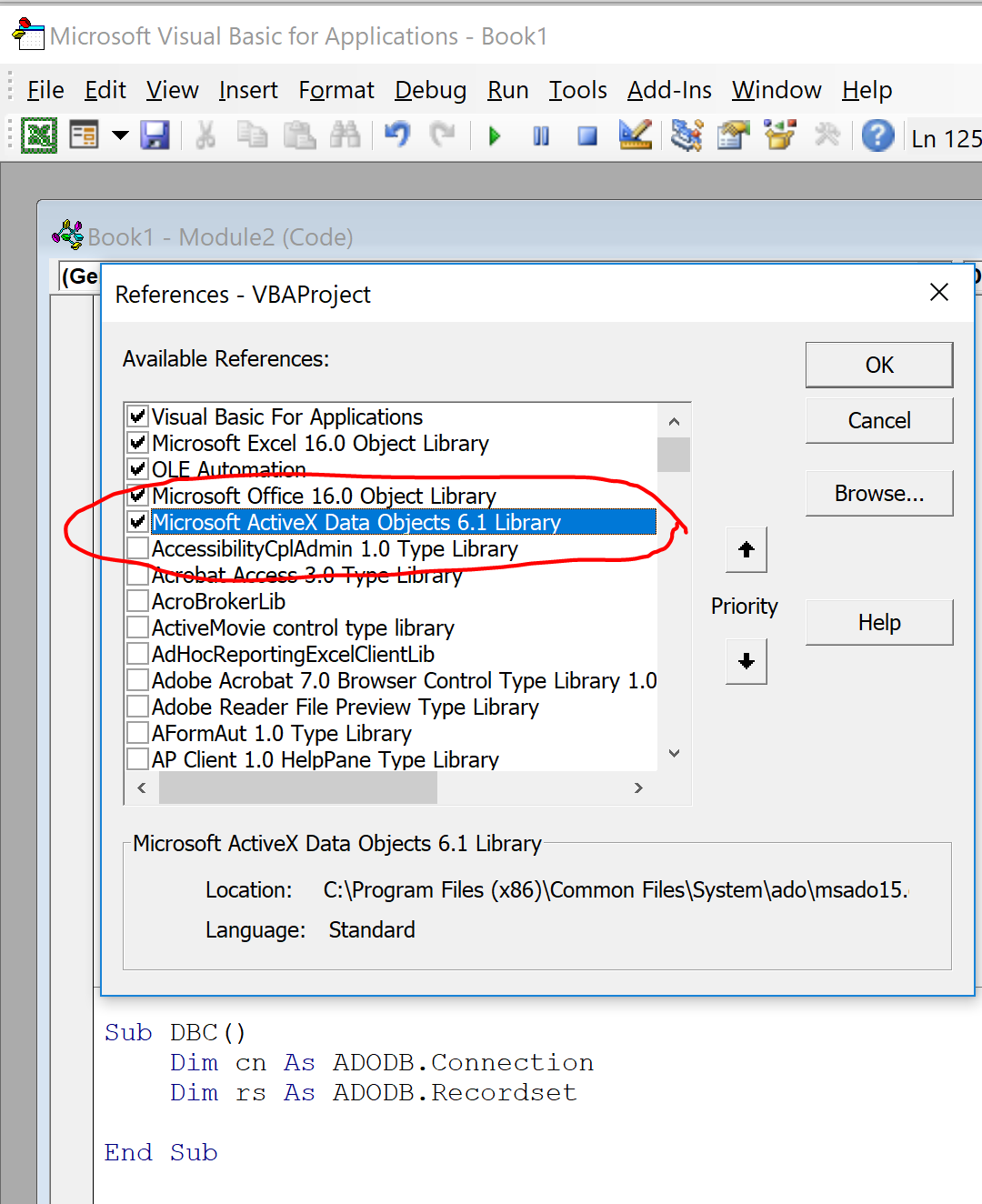Click the Break pause icon

coord(541,136)
